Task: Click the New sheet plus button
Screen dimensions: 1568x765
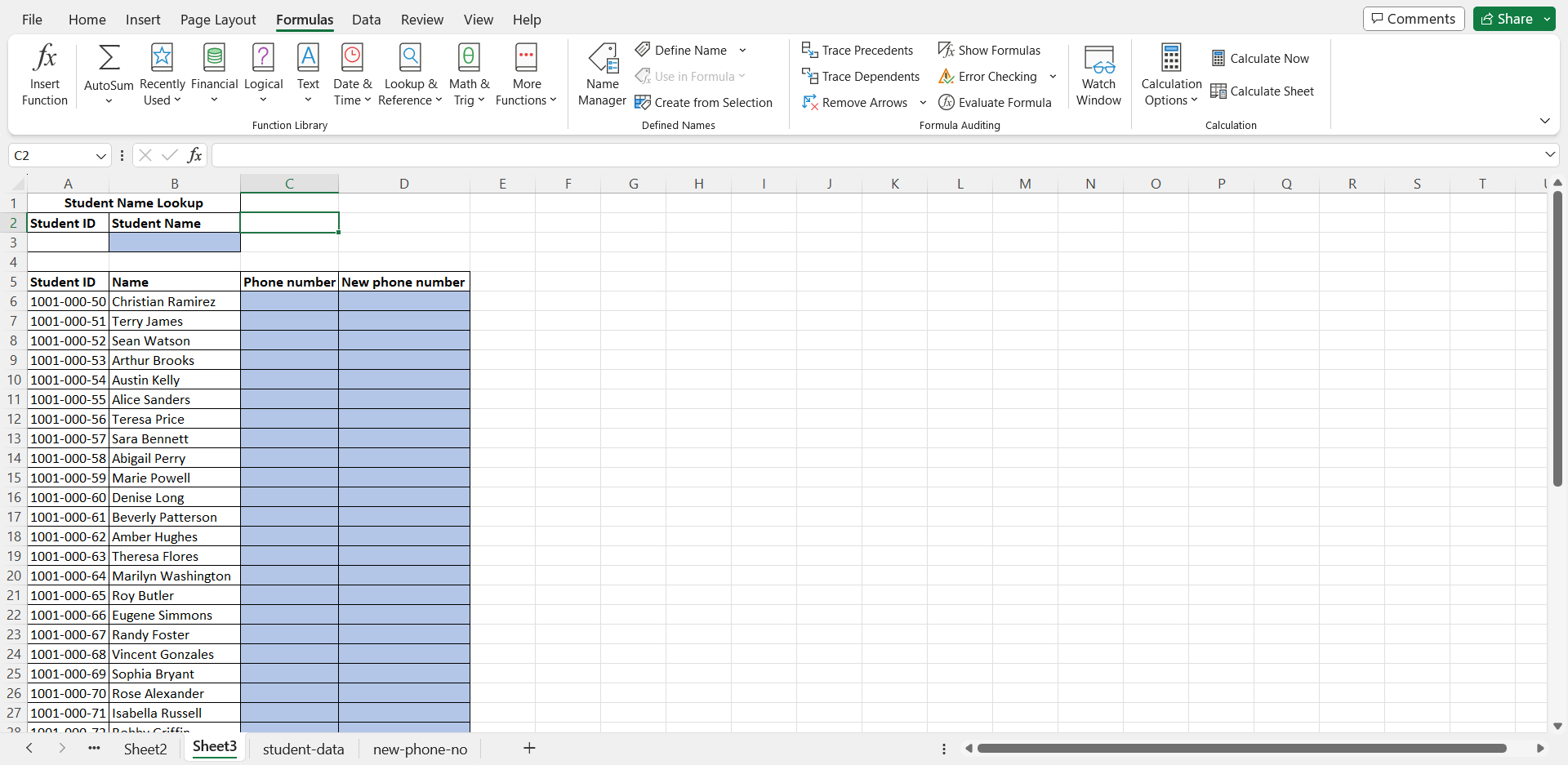Action: 529,748
